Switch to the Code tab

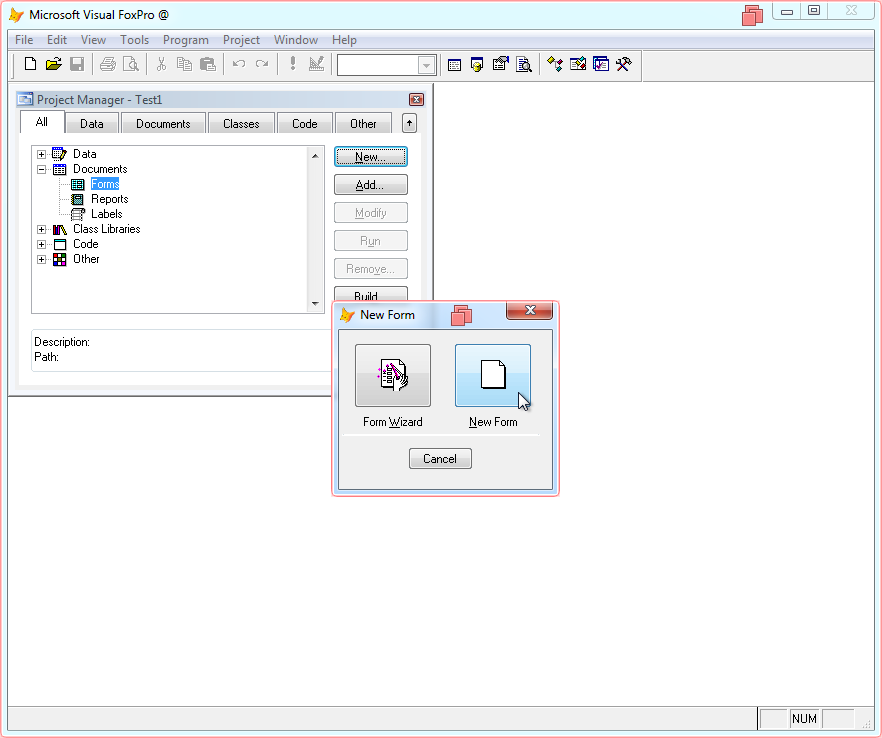point(305,124)
